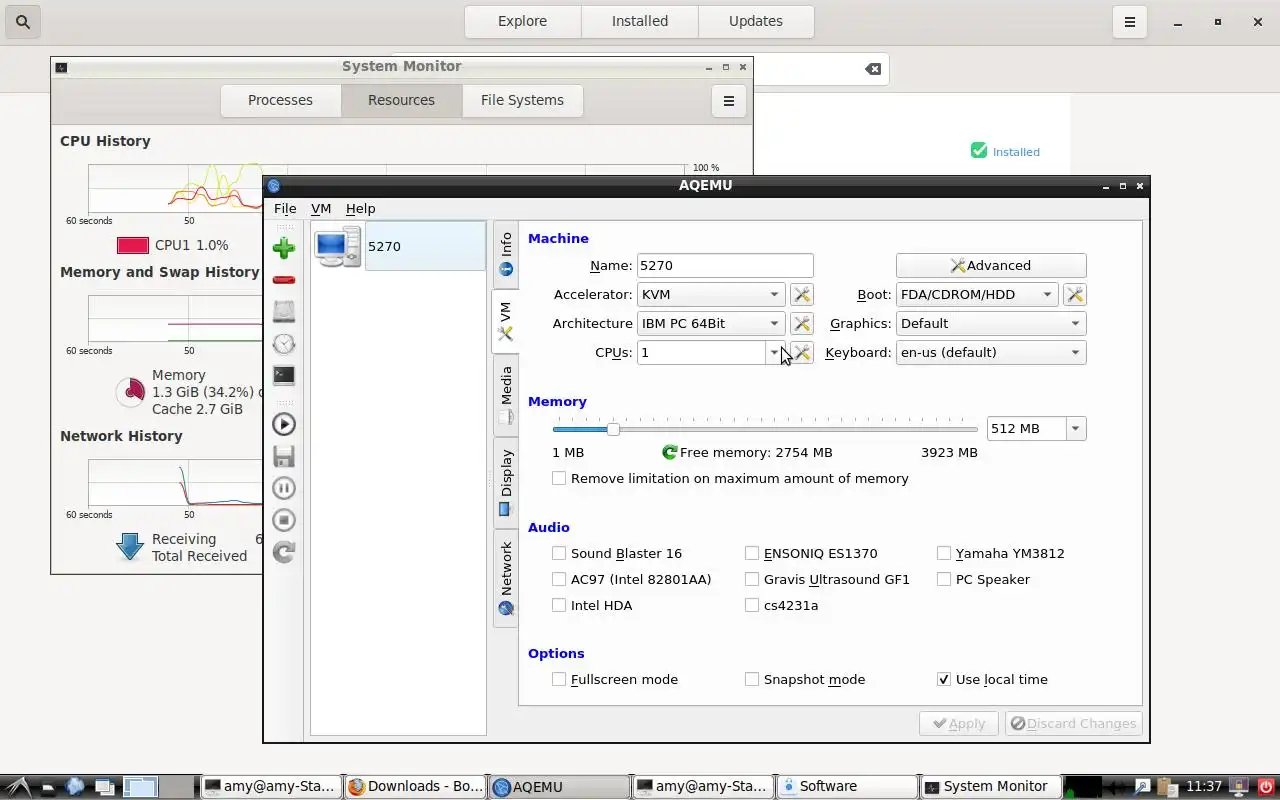Select the 5270 virtual machine entry

(399, 246)
